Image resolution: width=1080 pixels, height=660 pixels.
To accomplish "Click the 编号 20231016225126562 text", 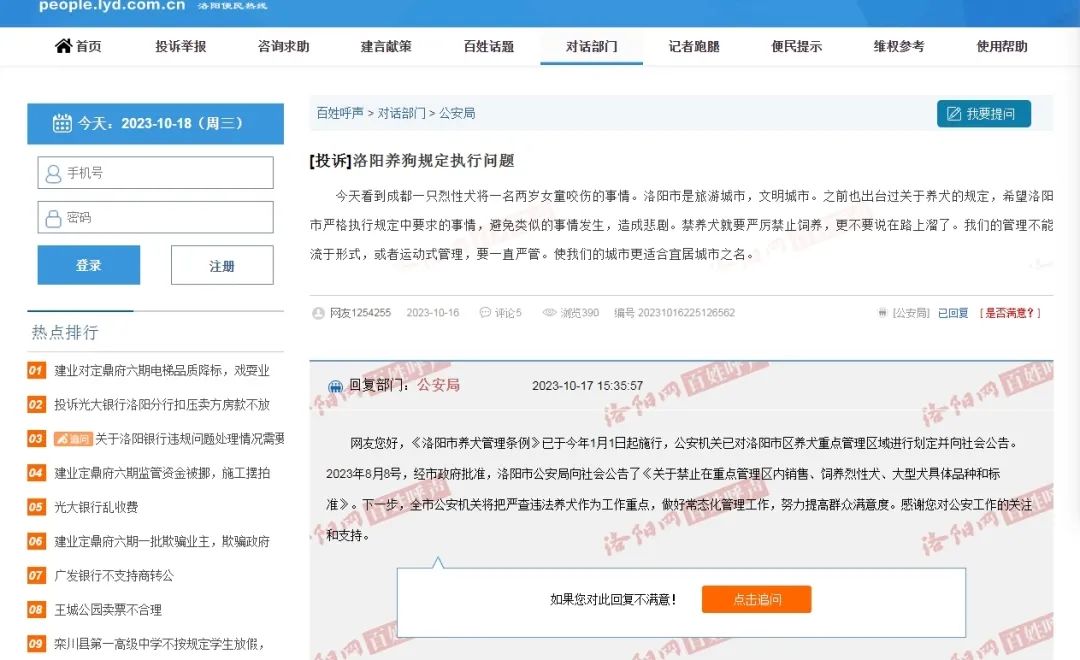I will tap(674, 313).
